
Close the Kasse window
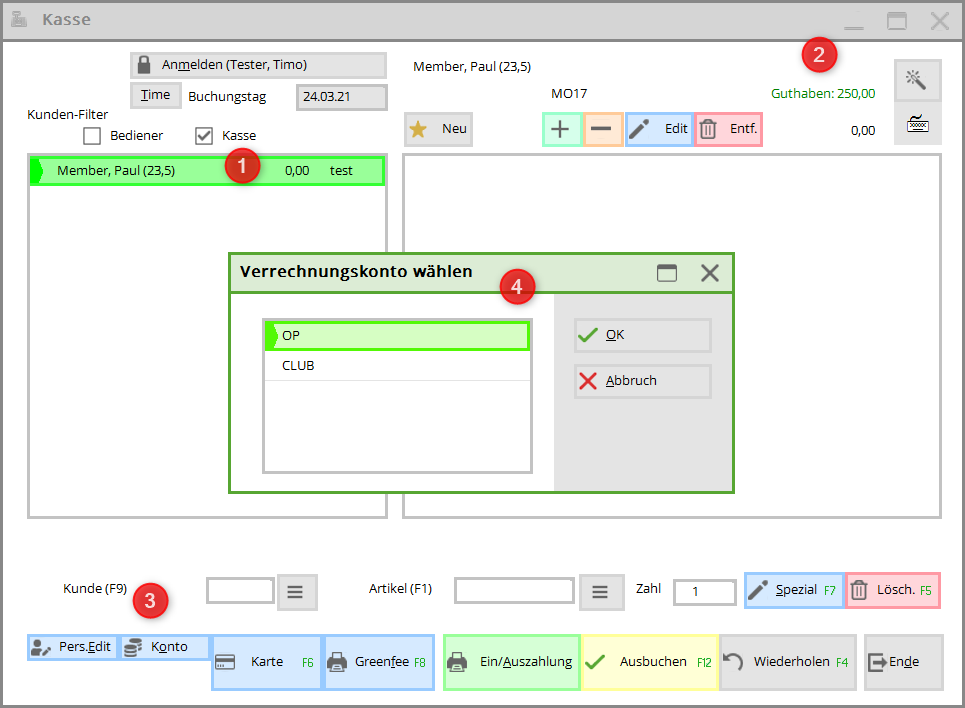click(x=940, y=21)
